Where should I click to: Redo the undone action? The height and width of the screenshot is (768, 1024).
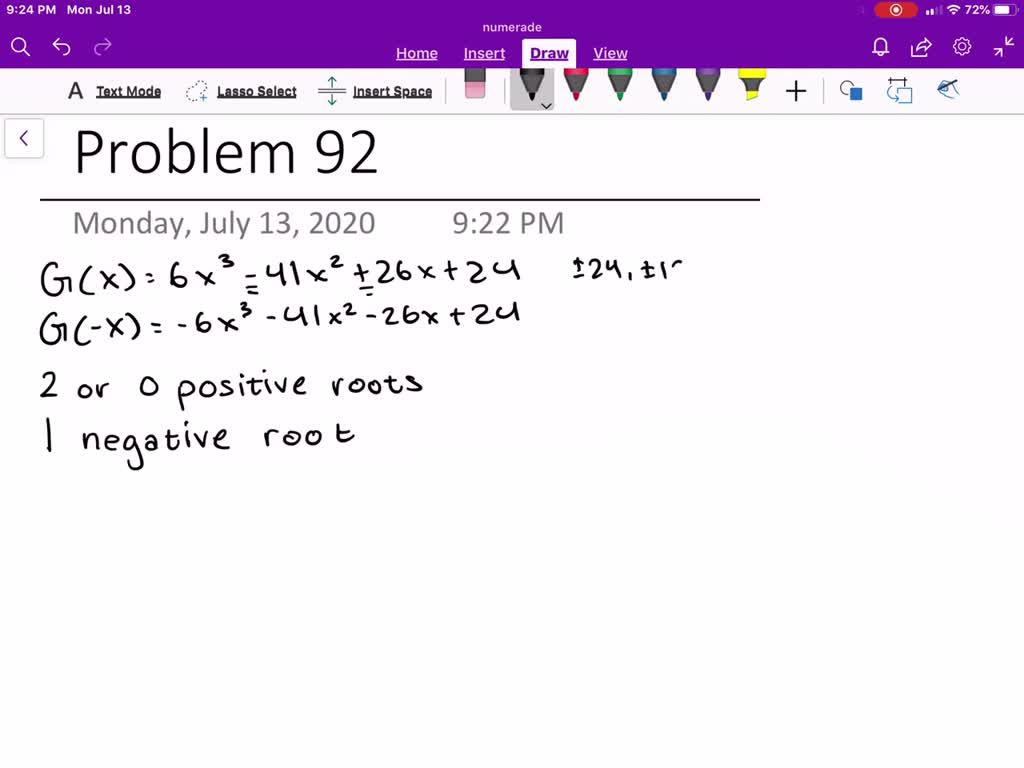103,47
